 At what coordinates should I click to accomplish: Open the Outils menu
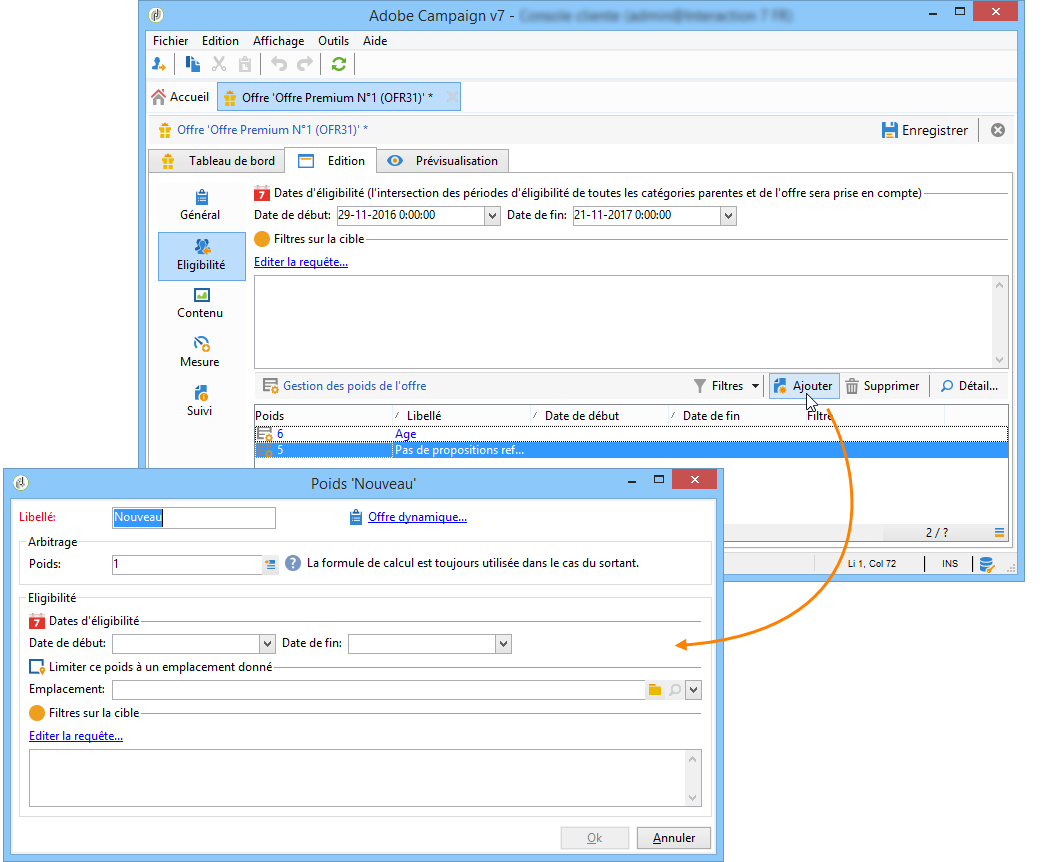coord(334,41)
